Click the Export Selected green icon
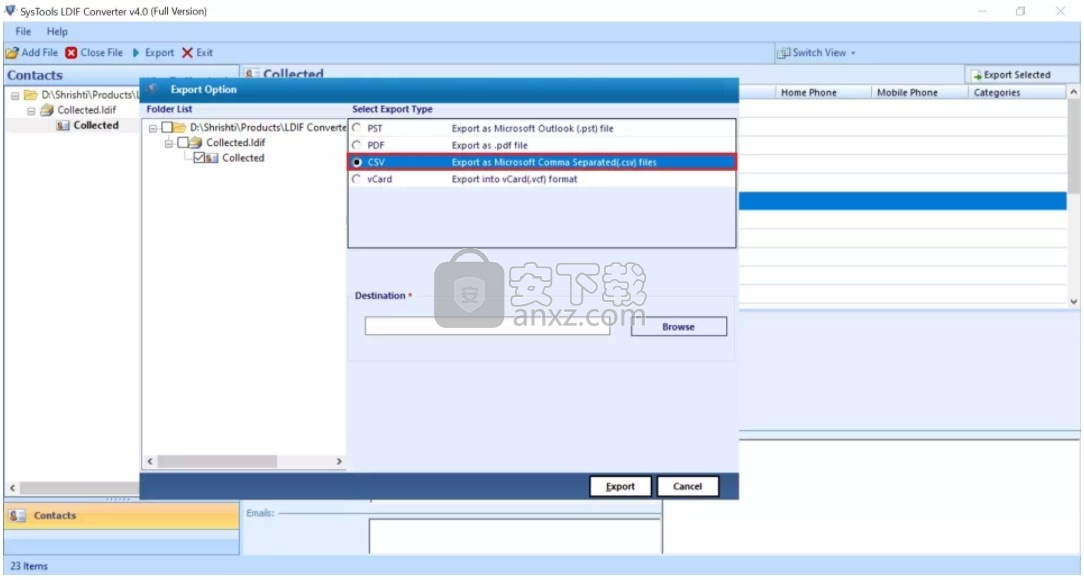 977,75
